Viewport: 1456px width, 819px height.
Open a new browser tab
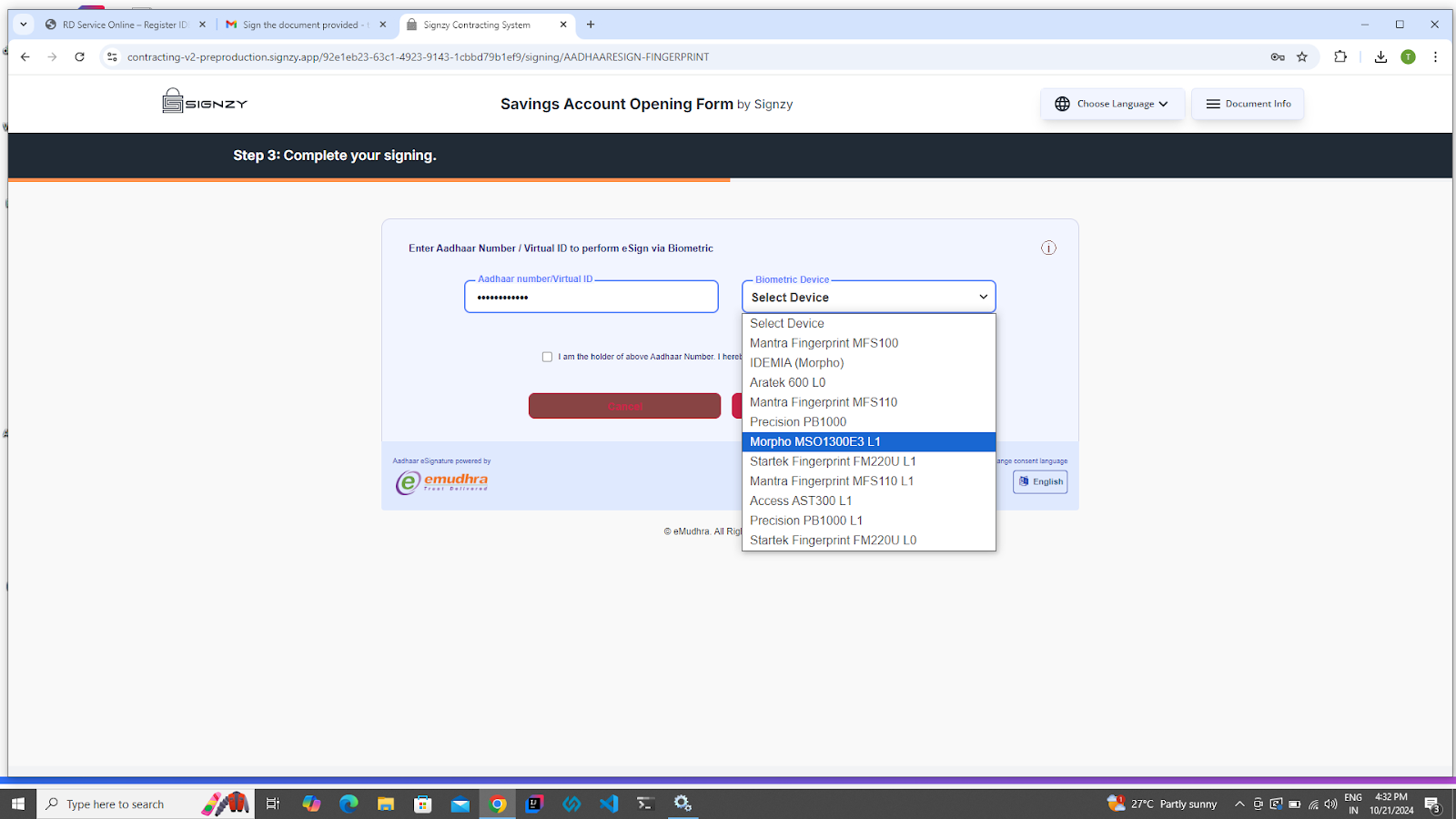tap(591, 25)
